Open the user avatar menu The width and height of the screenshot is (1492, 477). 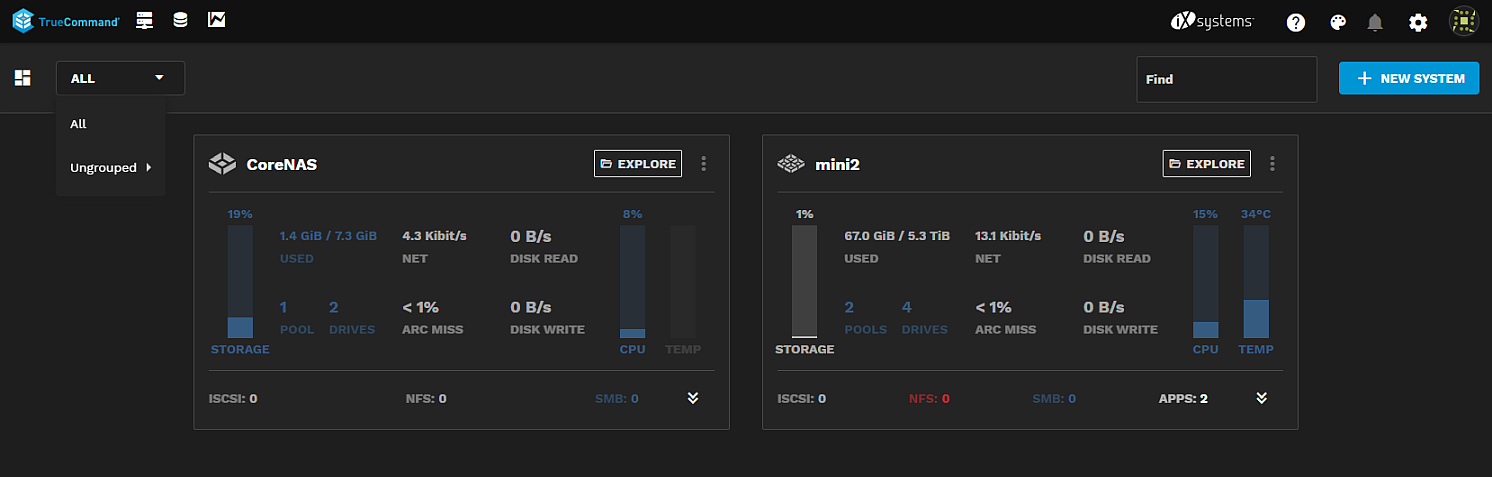tap(1463, 22)
